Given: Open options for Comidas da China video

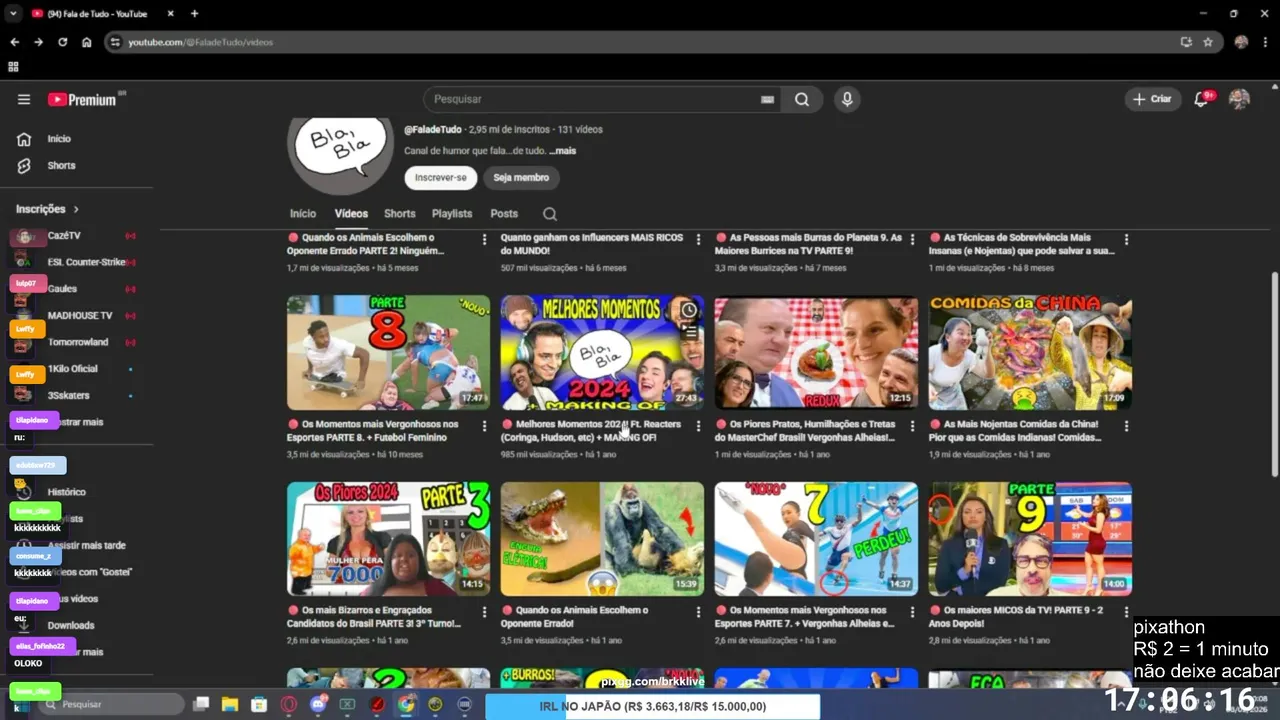Looking at the screenshot, I should coord(1126,426).
